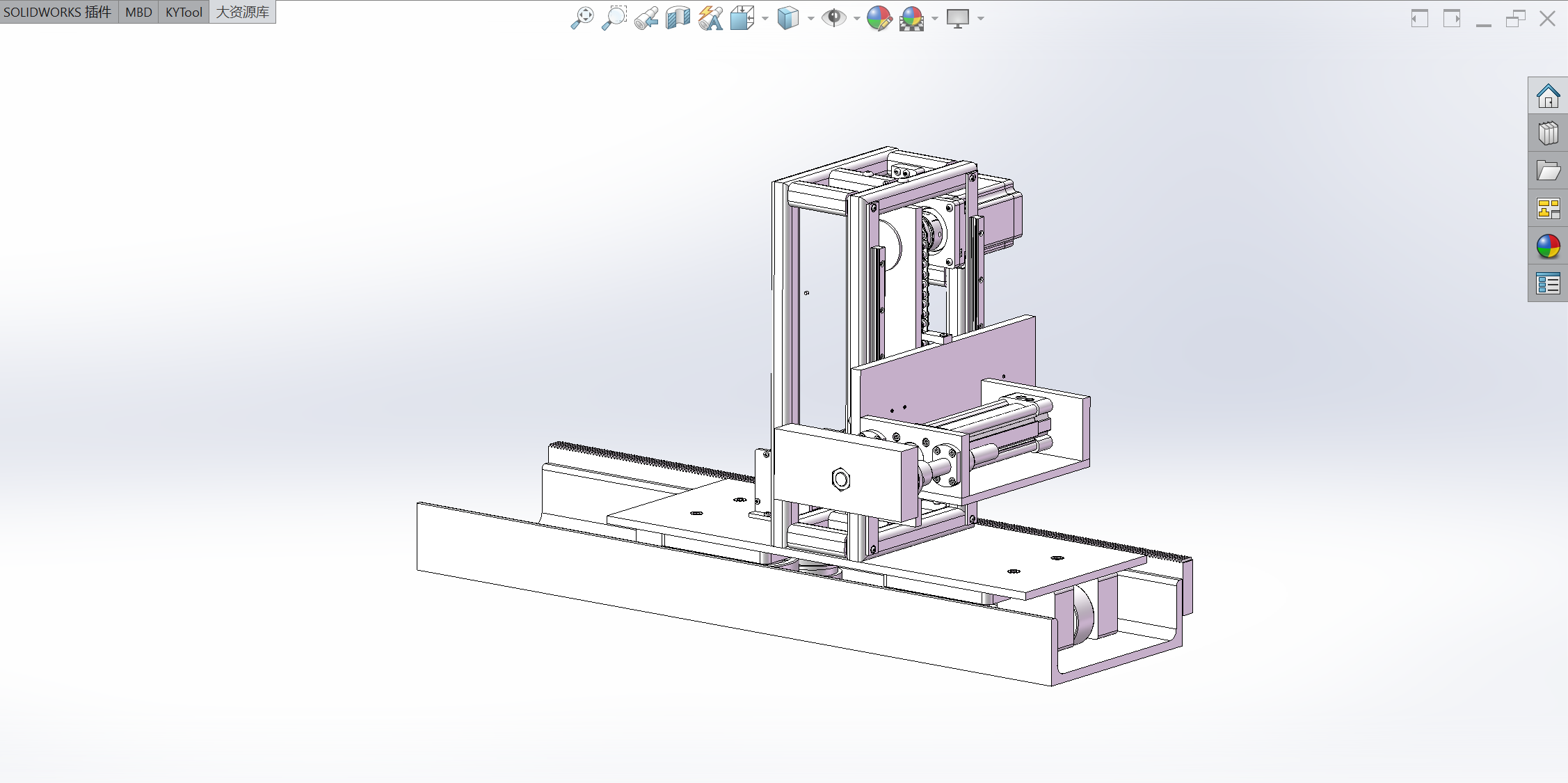Open Dynamic Annotation Views icon
Image resolution: width=1568 pixels, height=783 pixels.
tap(710, 18)
